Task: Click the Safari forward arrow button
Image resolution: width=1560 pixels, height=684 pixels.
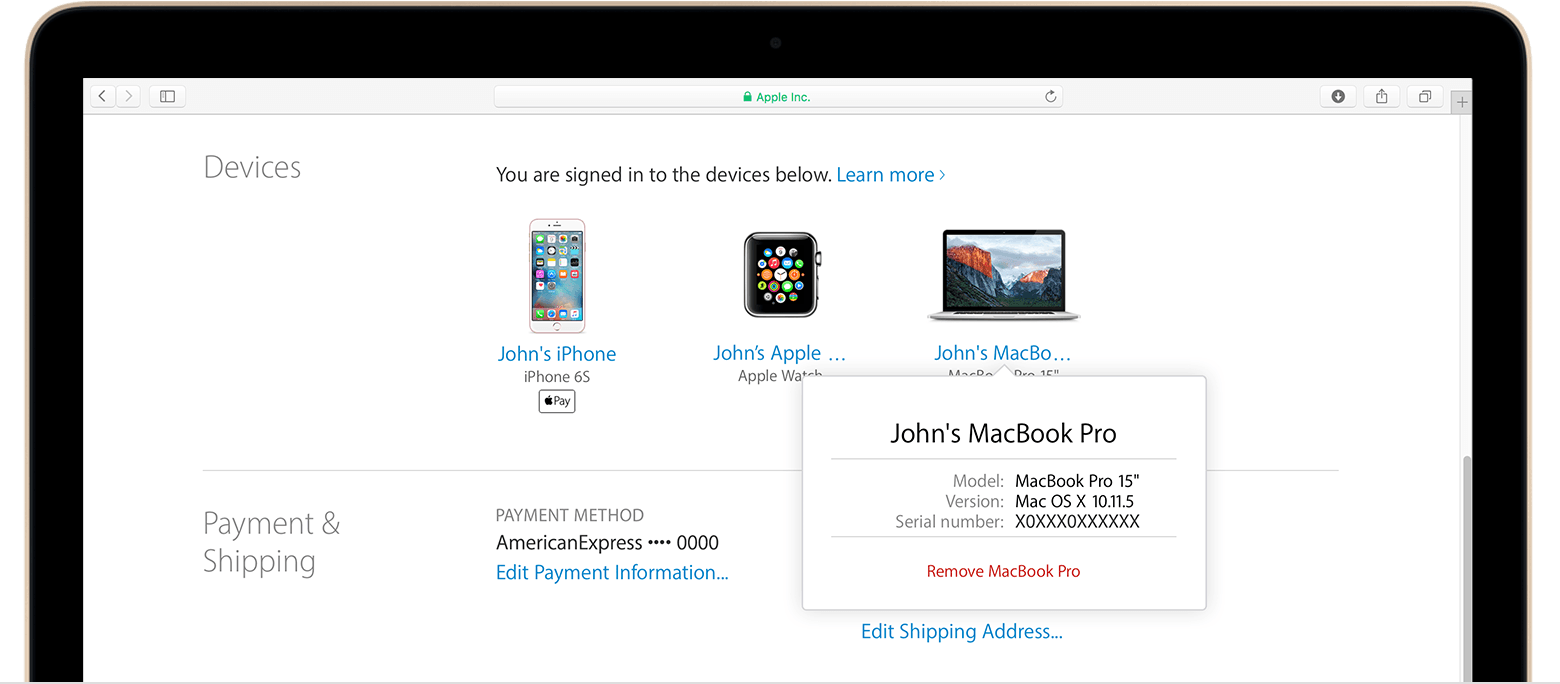Action: (x=128, y=96)
